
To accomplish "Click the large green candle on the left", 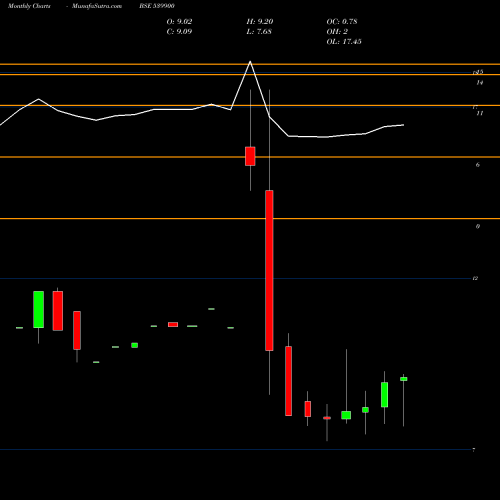I will (38, 309).
